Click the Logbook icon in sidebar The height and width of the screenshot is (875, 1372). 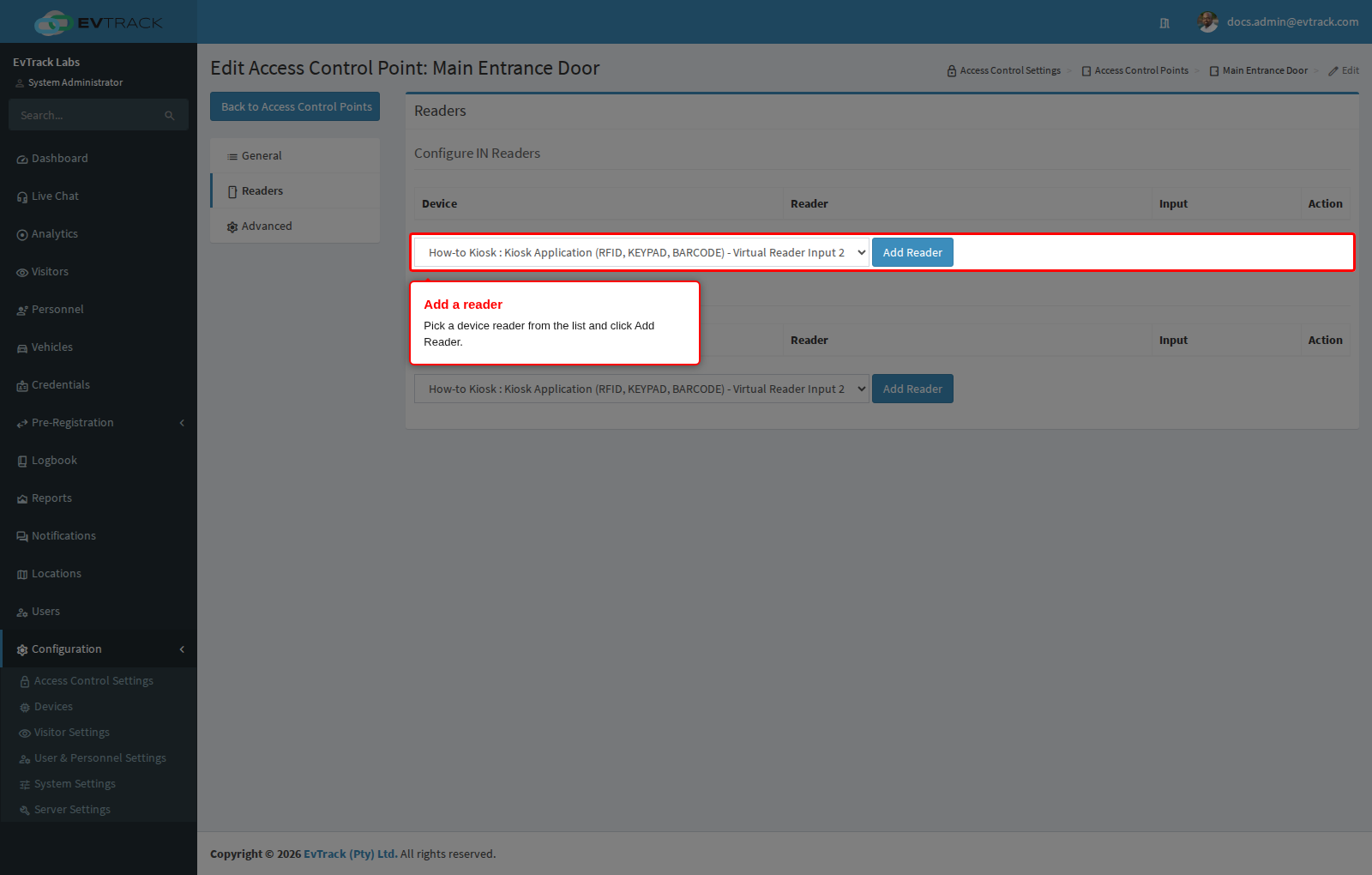pyautogui.click(x=22, y=462)
